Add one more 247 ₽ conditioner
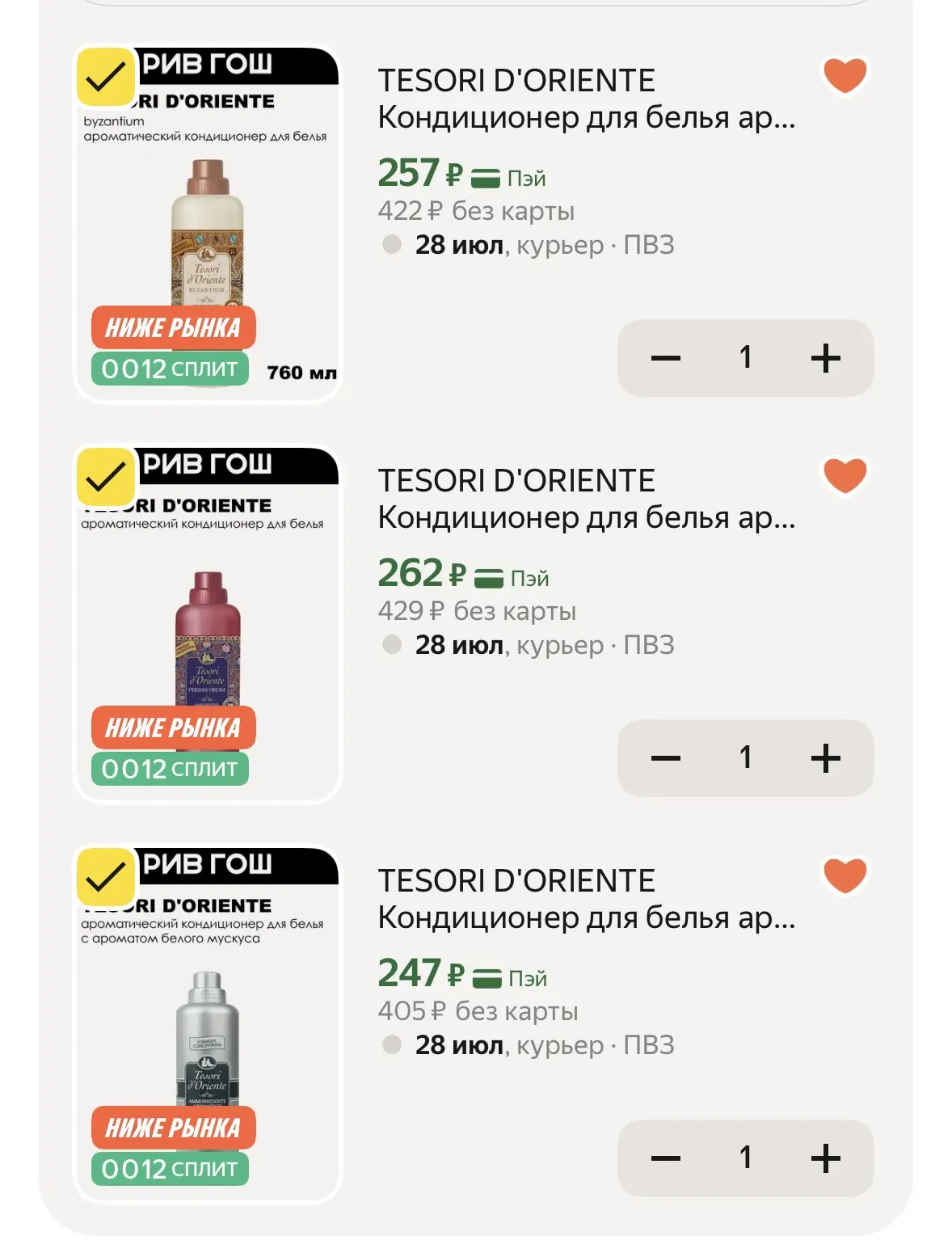 click(x=825, y=1158)
